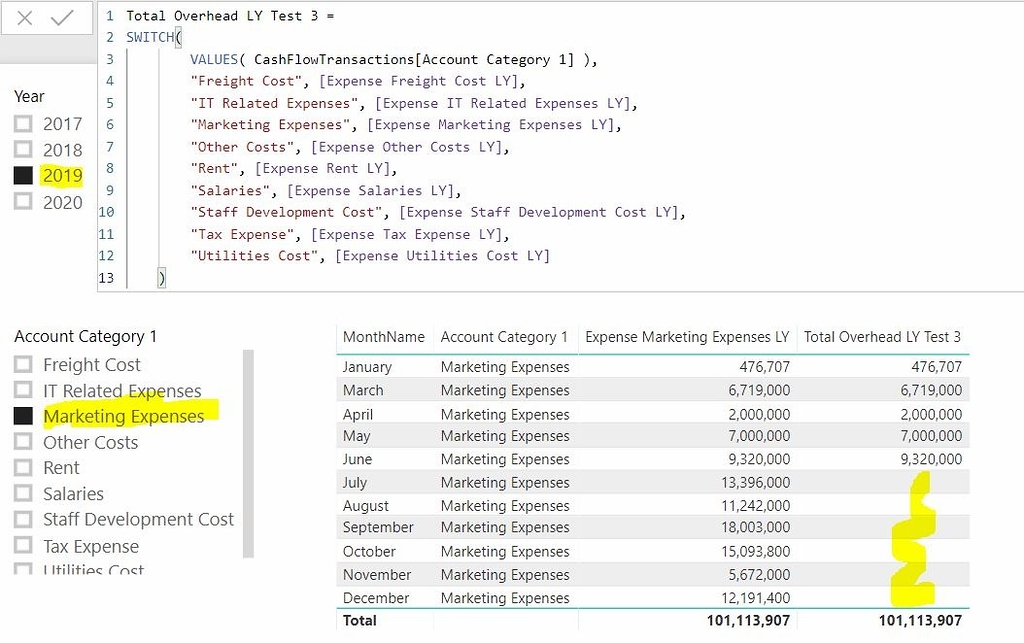1024x643 pixels.
Task: Check the 2017 option in Year slicer
Action: pyautogui.click(x=25, y=124)
